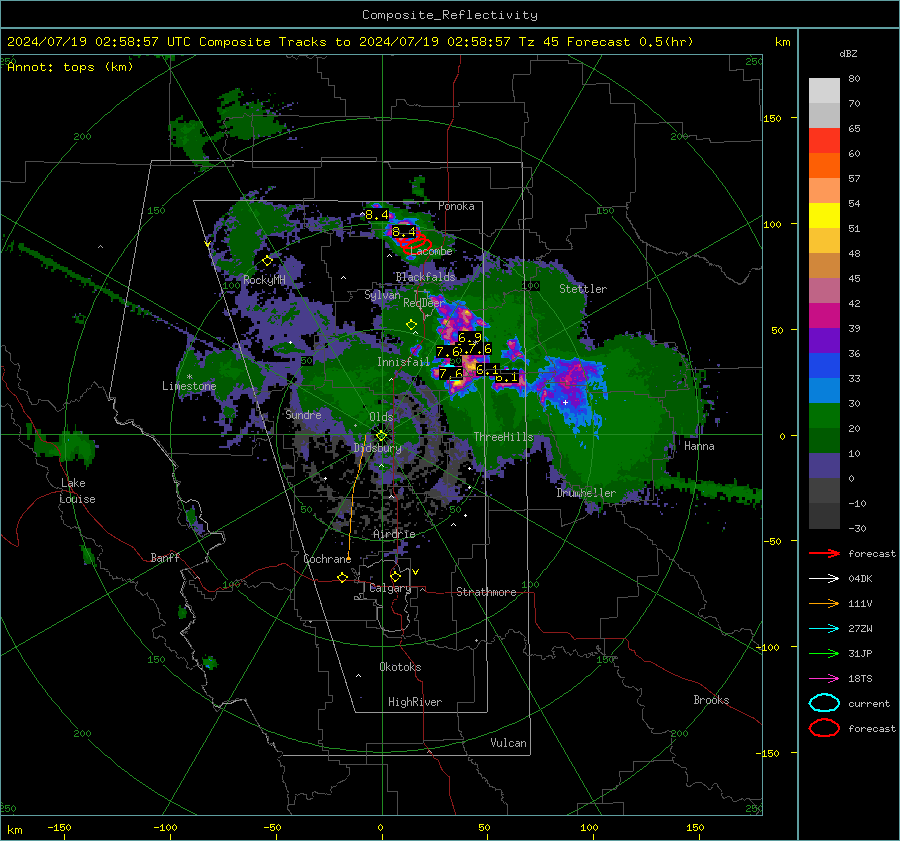Click the Lake Louise label
This screenshot has width=900, height=841.
(x=77, y=491)
